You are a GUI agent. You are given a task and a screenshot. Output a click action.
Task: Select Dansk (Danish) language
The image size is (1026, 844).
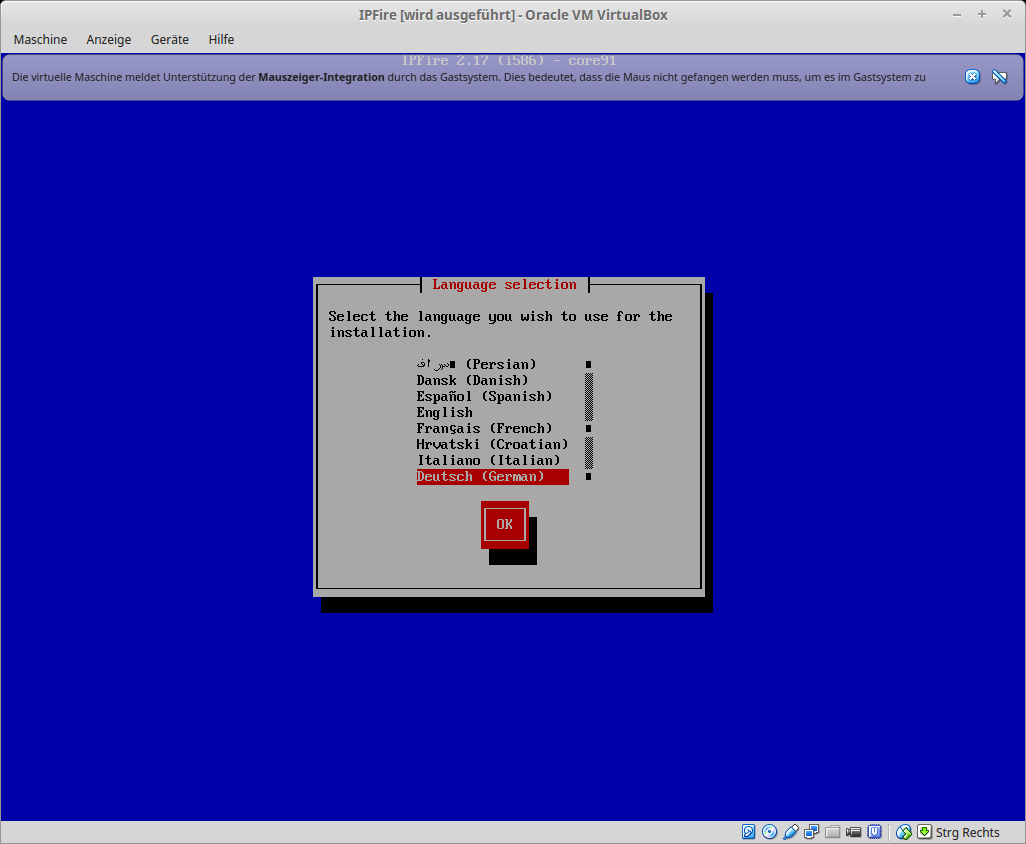pyautogui.click(x=493, y=380)
